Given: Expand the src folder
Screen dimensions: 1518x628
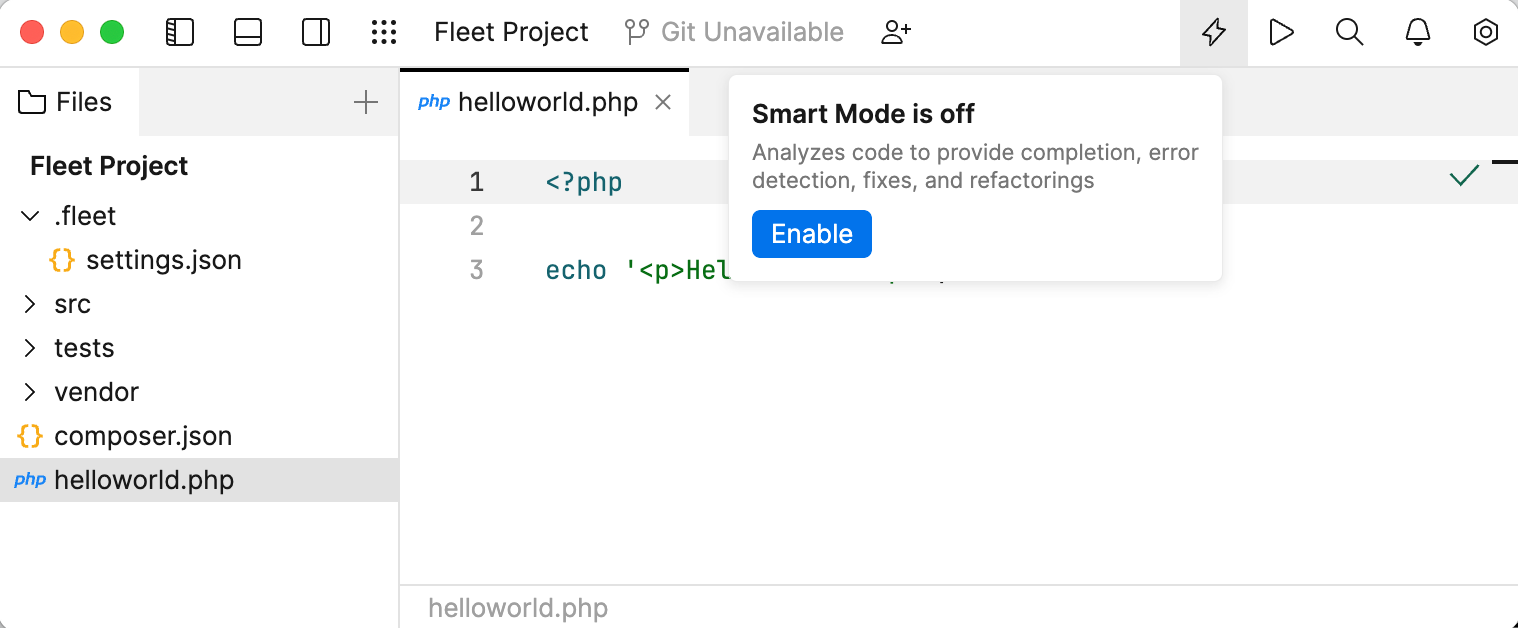Looking at the screenshot, I should (x=29, y=304).
